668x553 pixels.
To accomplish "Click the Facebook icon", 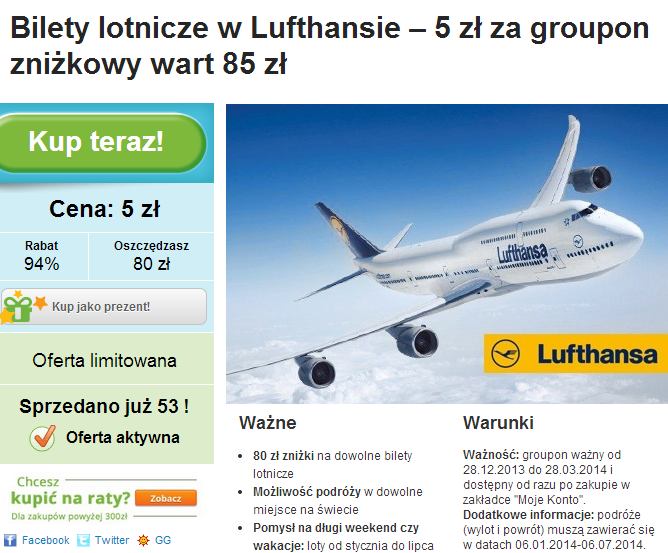I will click(10, 540).
